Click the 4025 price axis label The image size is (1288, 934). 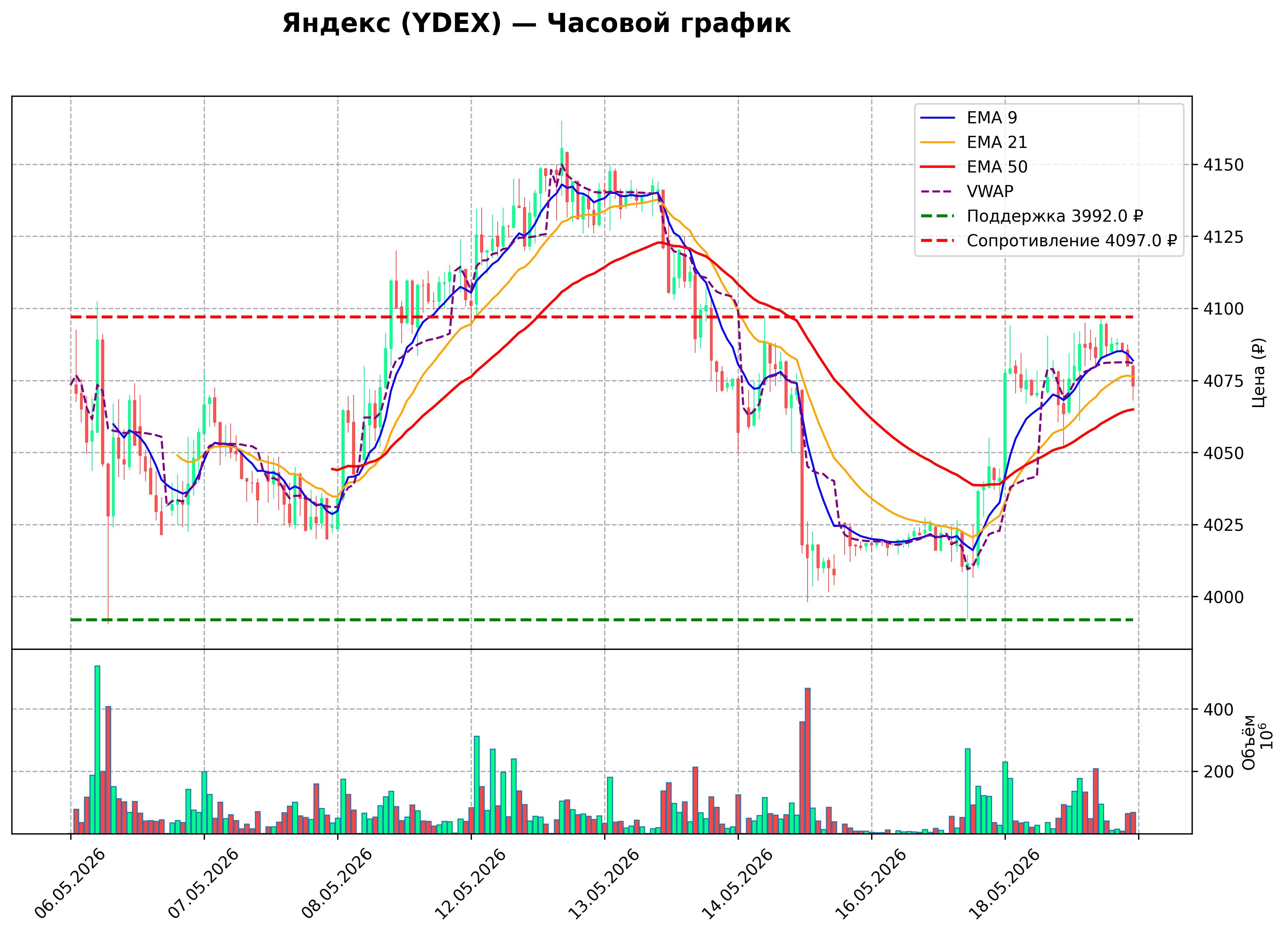[1223, 525]
